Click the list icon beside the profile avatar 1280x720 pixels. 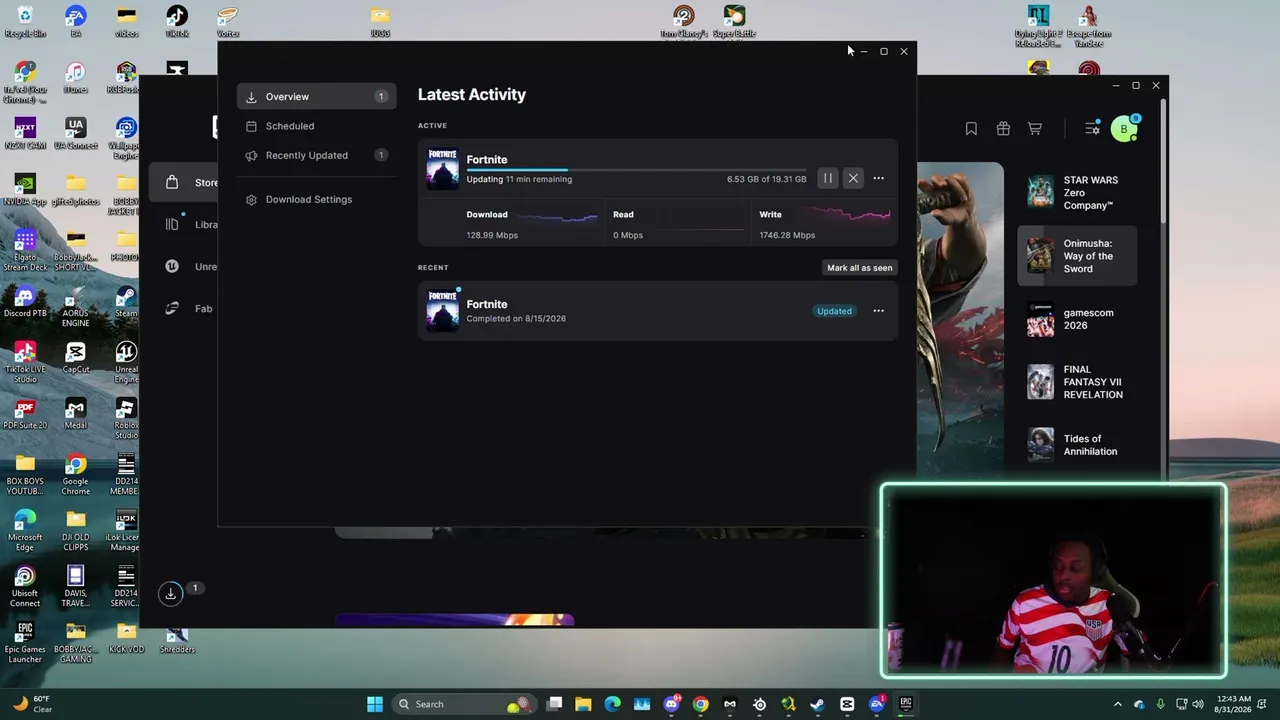point(1092,128)
